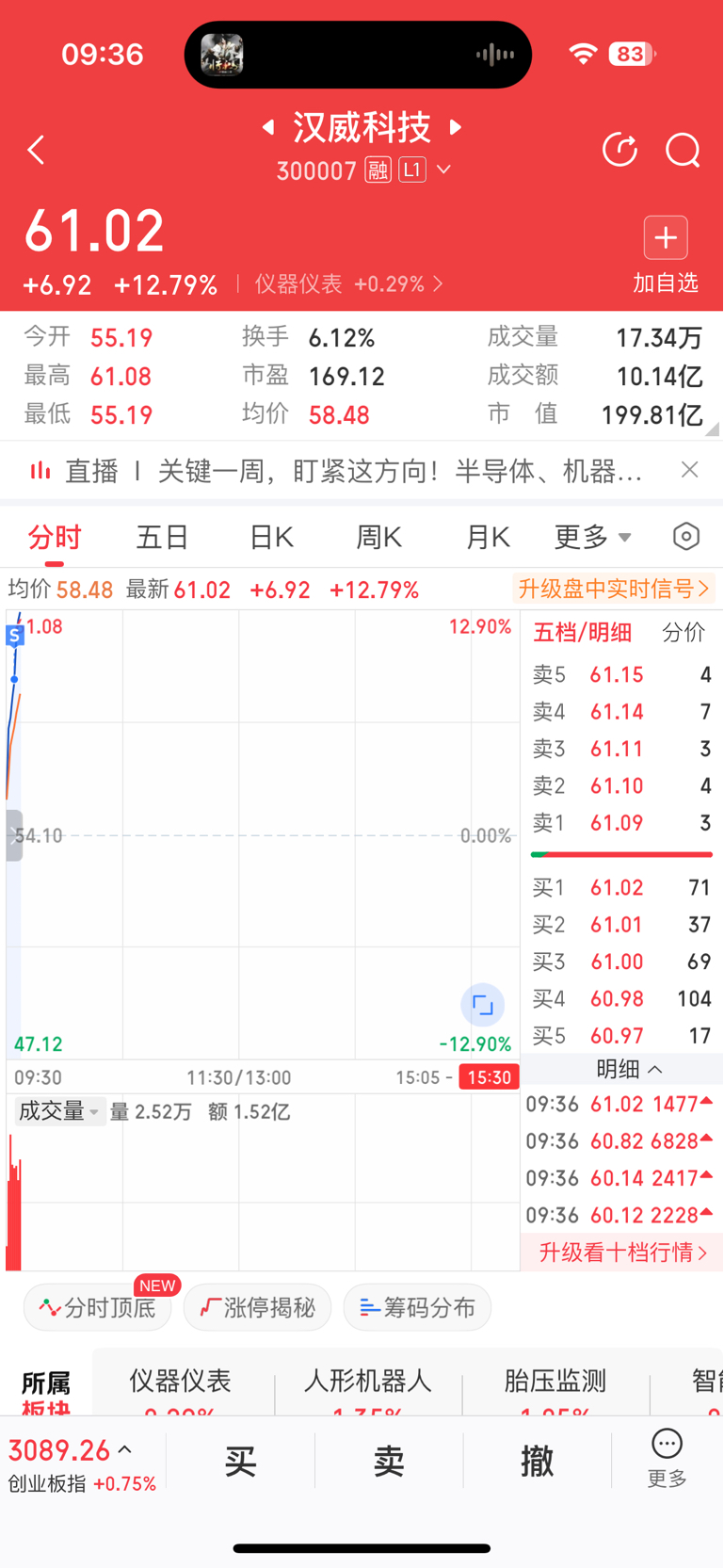Open the 成交量 indicator dropdown
Image resolution: width=724 pixels, height=1568 pixels.
(58, 1111)
